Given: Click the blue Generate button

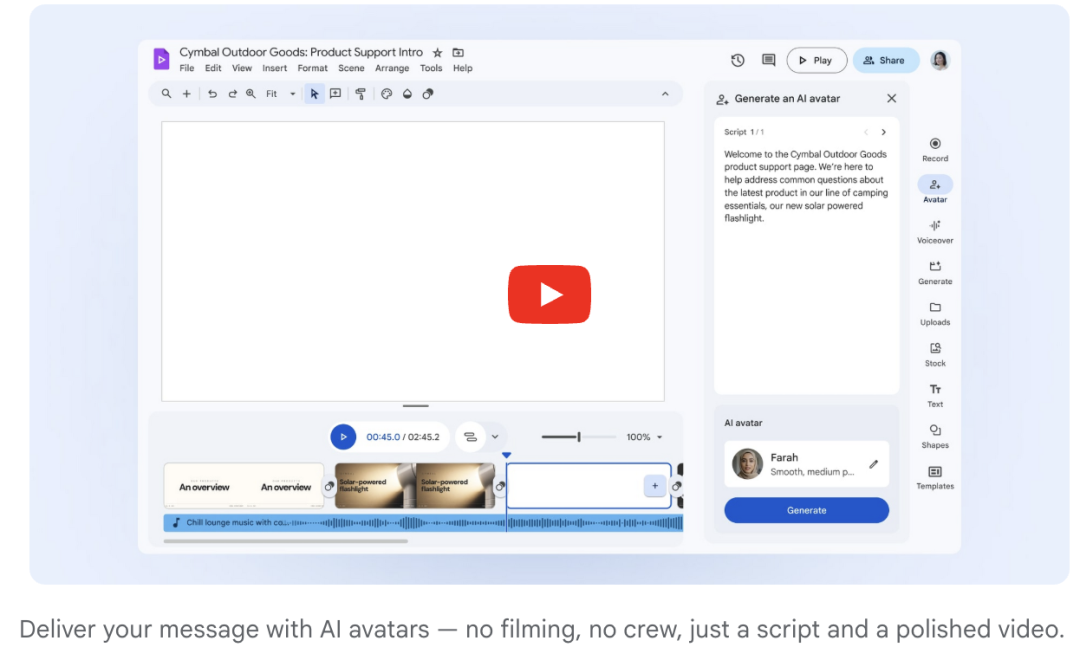Looking at the screenshot, I should coord(806,510).
